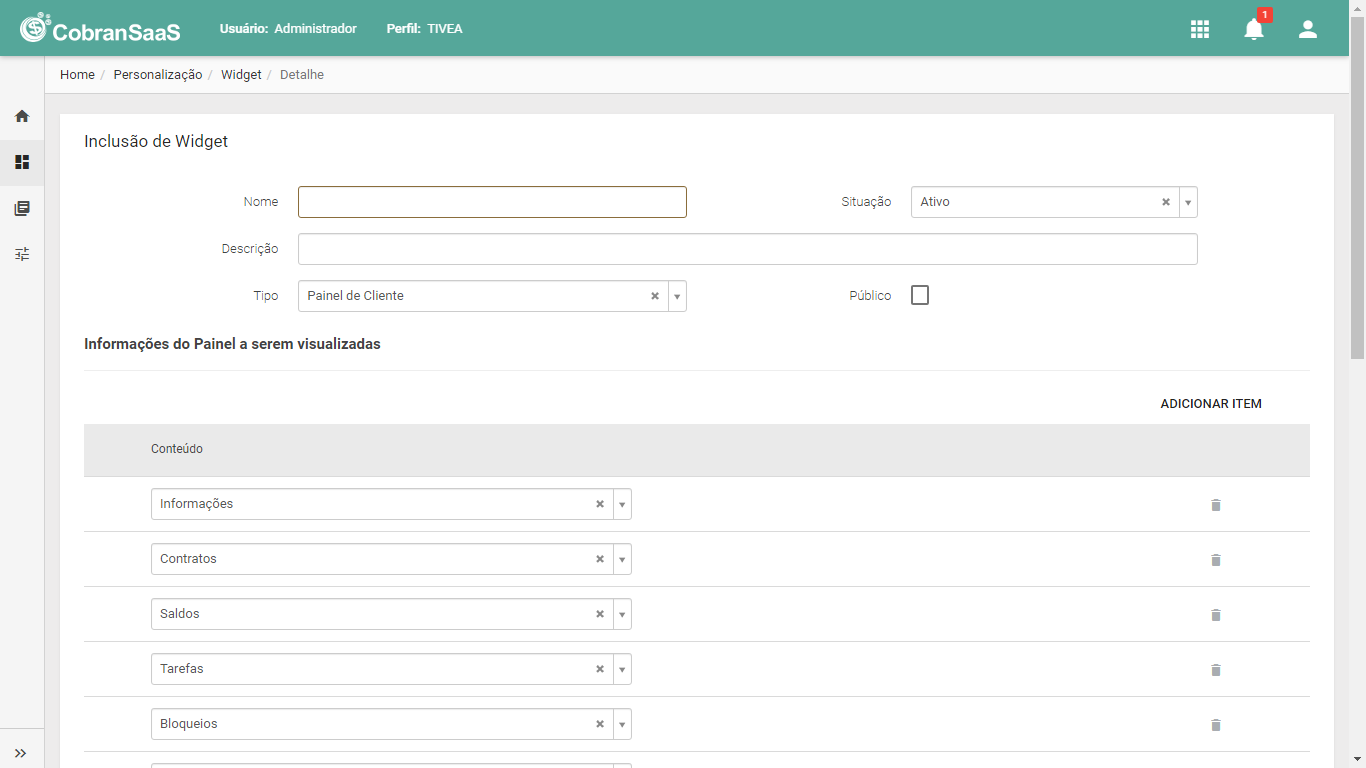
Task: Open the Contratos dropdown arrow
Action: pos(622,559)
